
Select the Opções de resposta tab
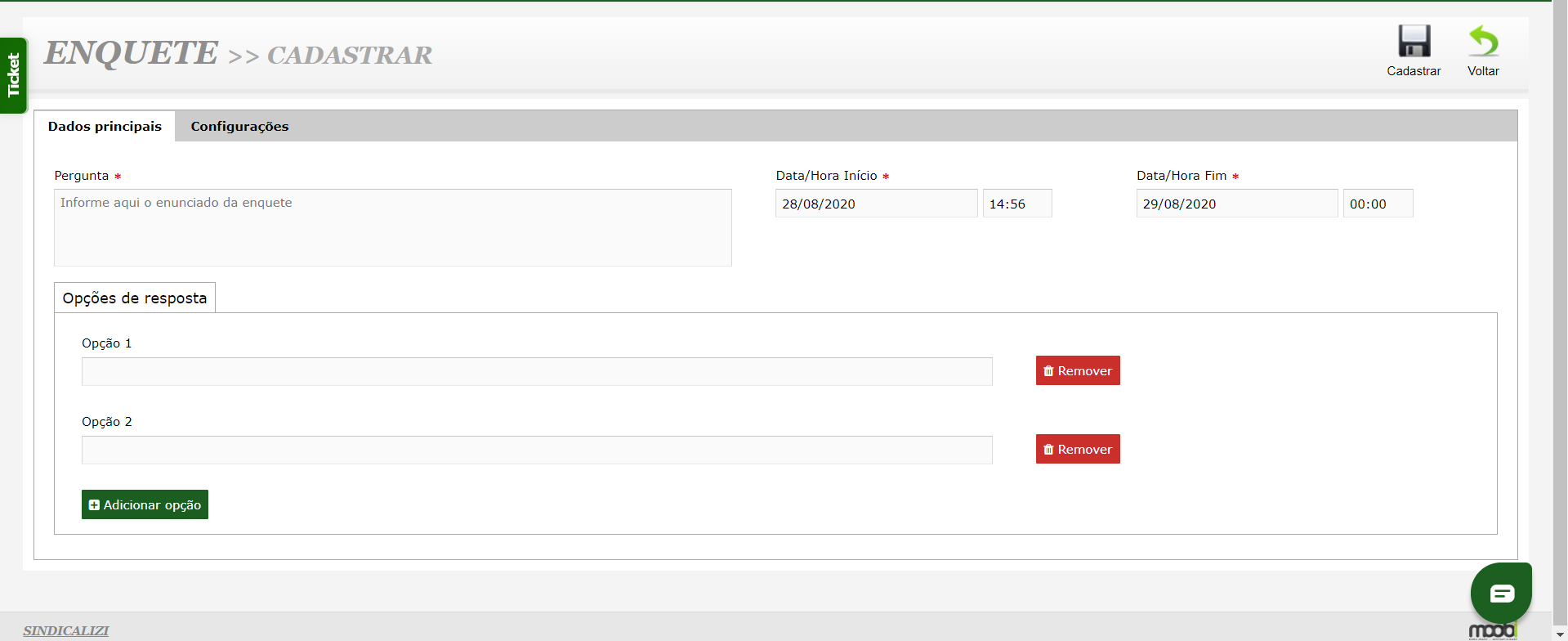click(135, 298)
